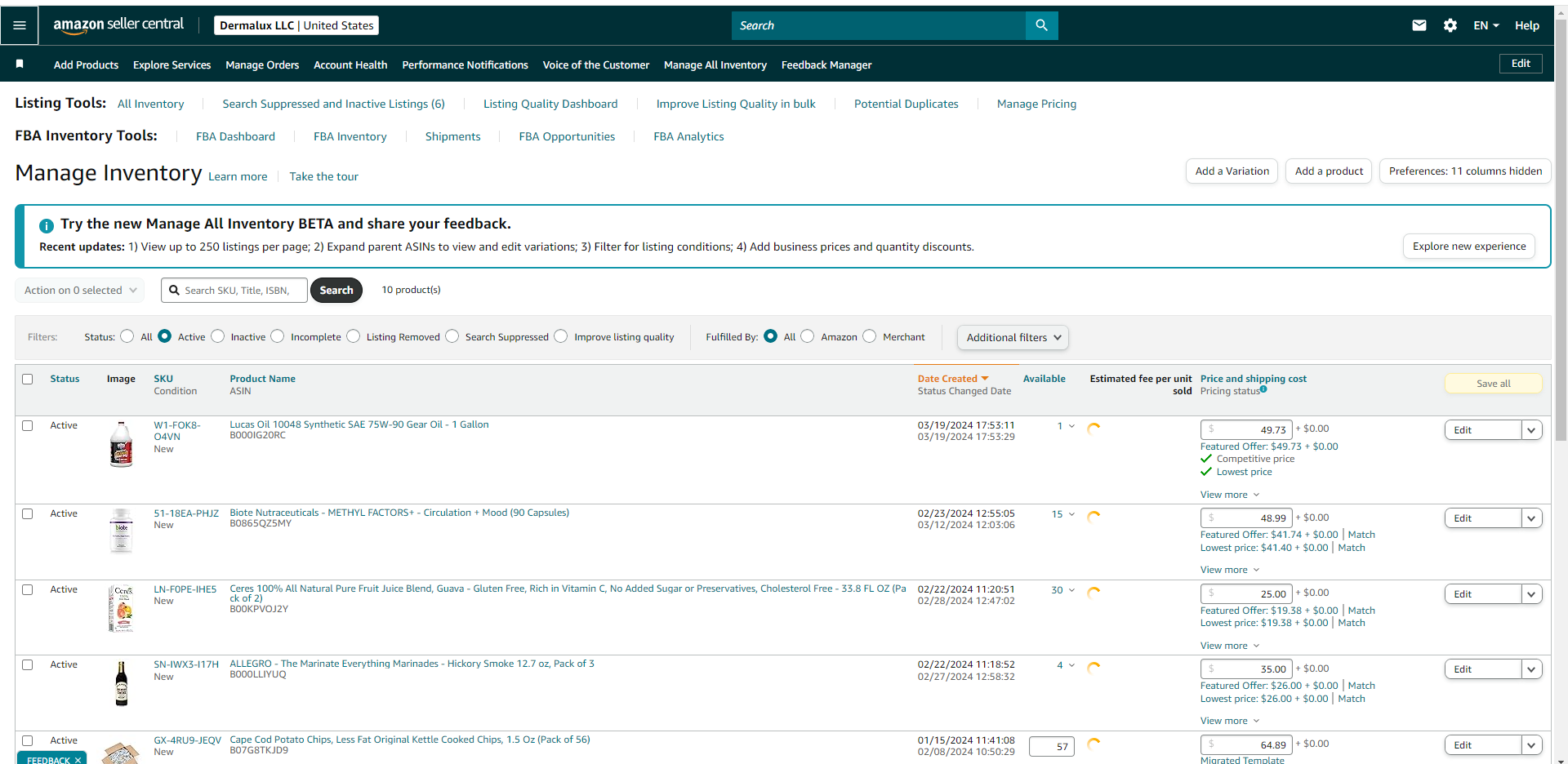Click the Add a Variation button

(1232, 171)
